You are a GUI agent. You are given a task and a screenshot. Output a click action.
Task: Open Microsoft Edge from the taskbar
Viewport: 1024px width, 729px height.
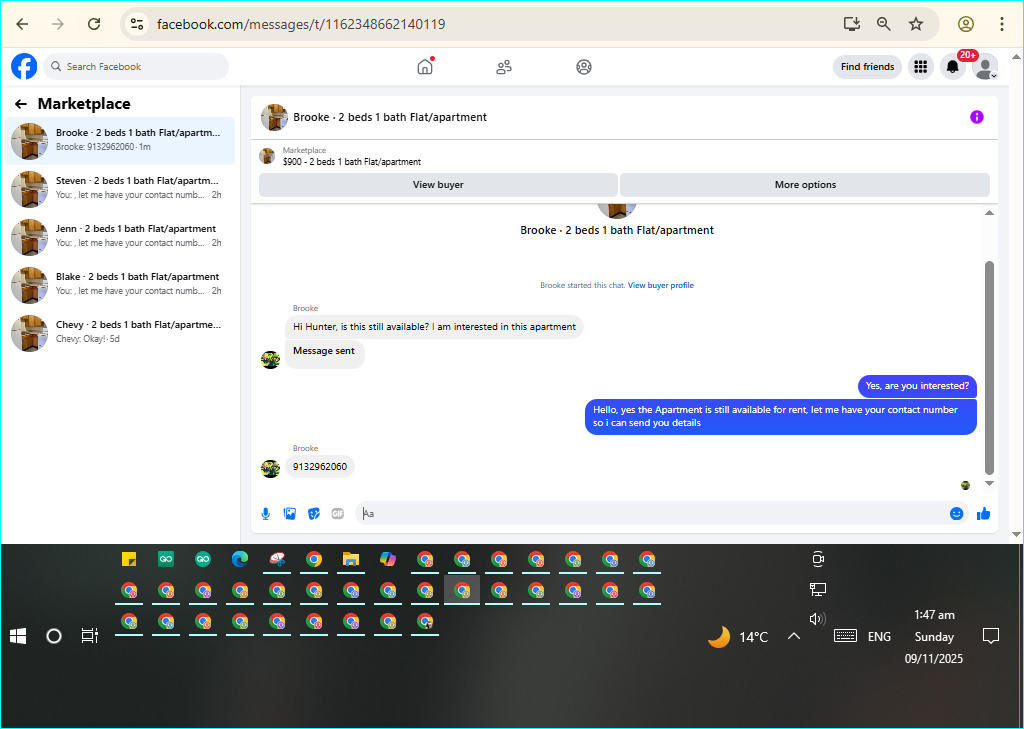[240, 559]
